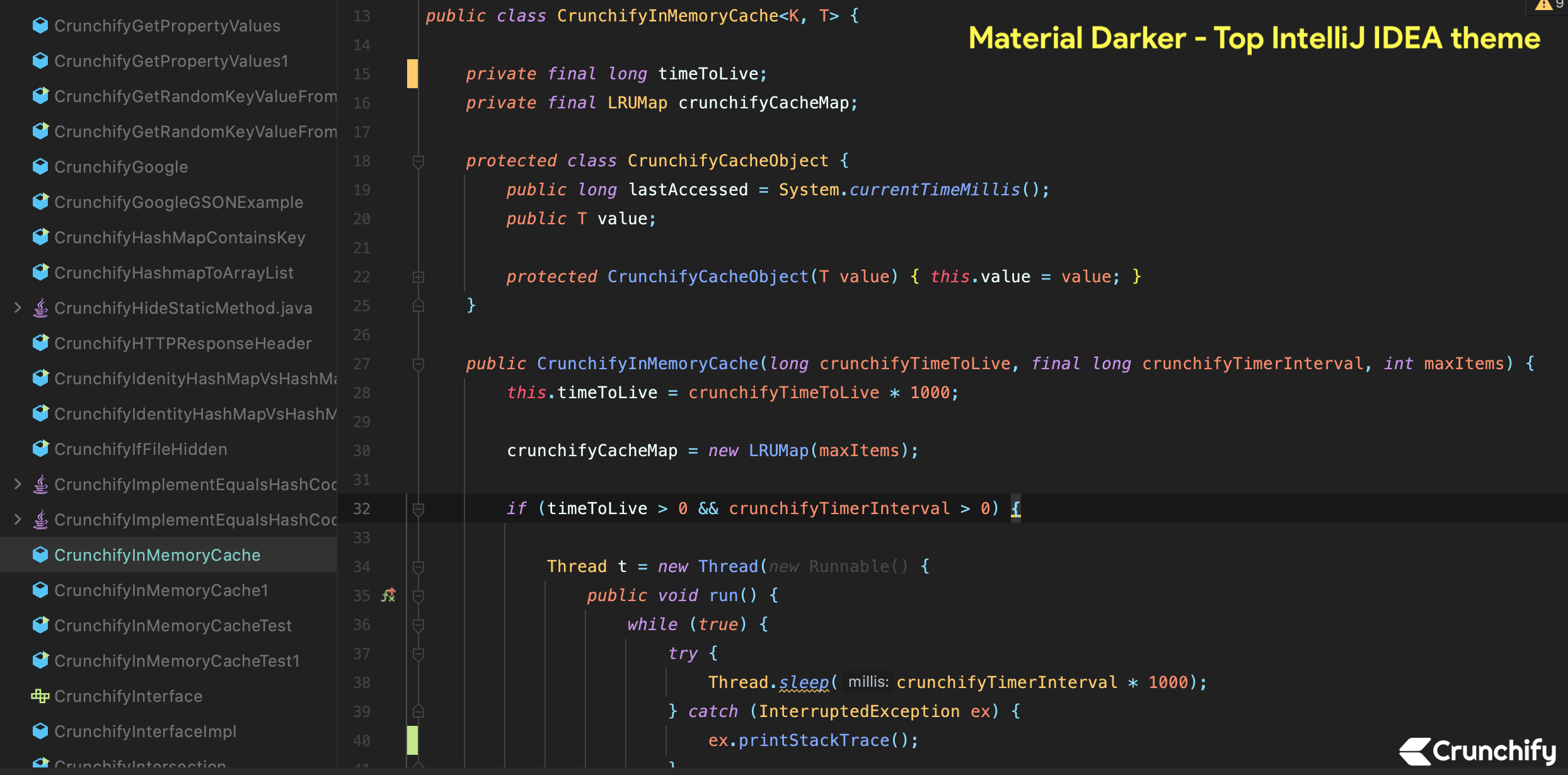Click the green change marker beside line 40
1568x775 pixels.
(x=413, y=740)
